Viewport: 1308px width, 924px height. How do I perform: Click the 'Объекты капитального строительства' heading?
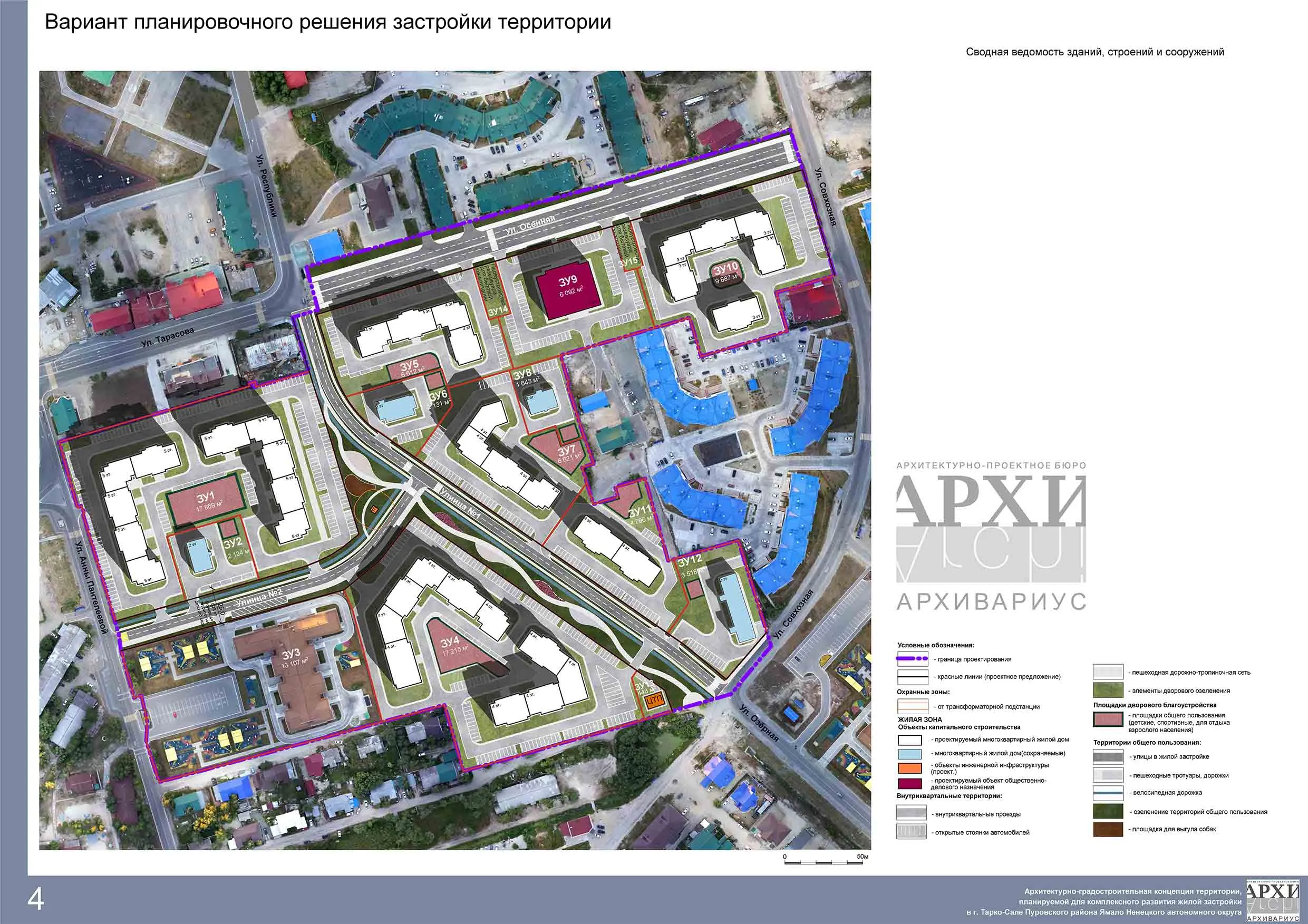tap(960, 727)
